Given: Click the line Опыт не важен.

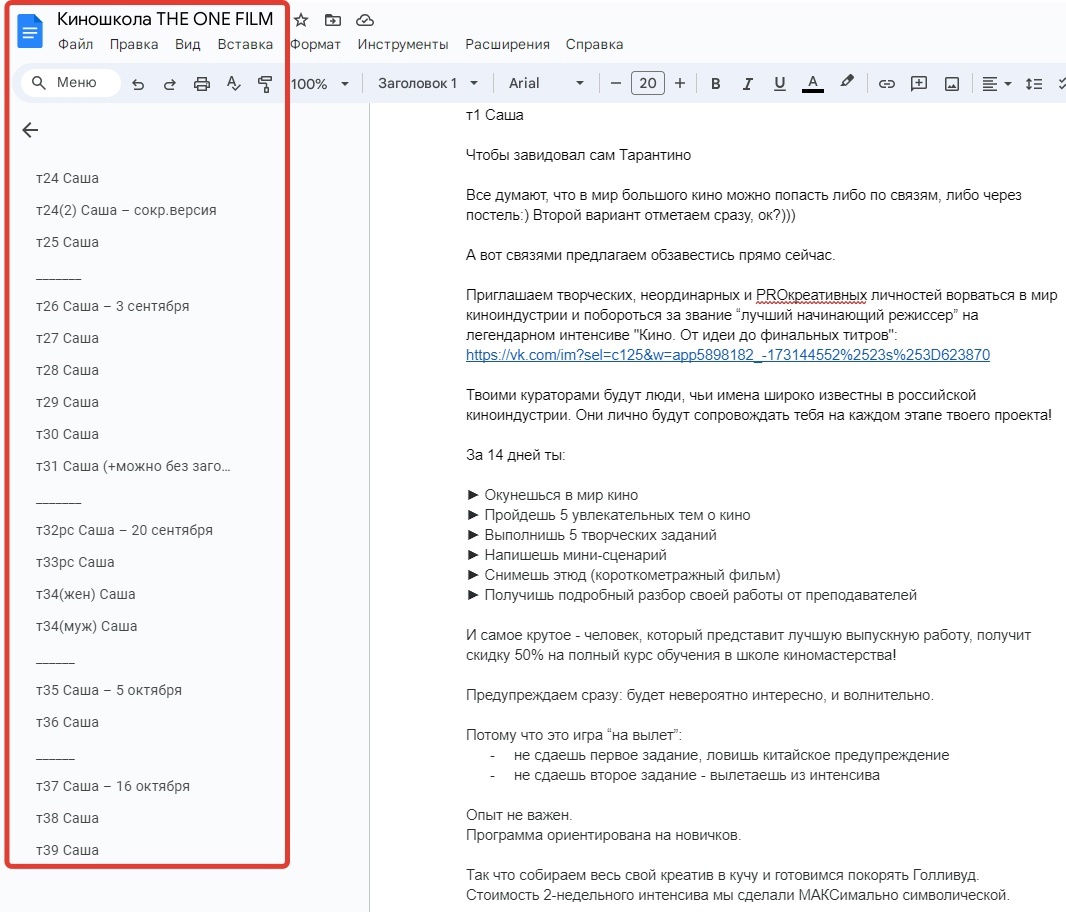Looking at the screenshot, I should (x=519, y=815).
